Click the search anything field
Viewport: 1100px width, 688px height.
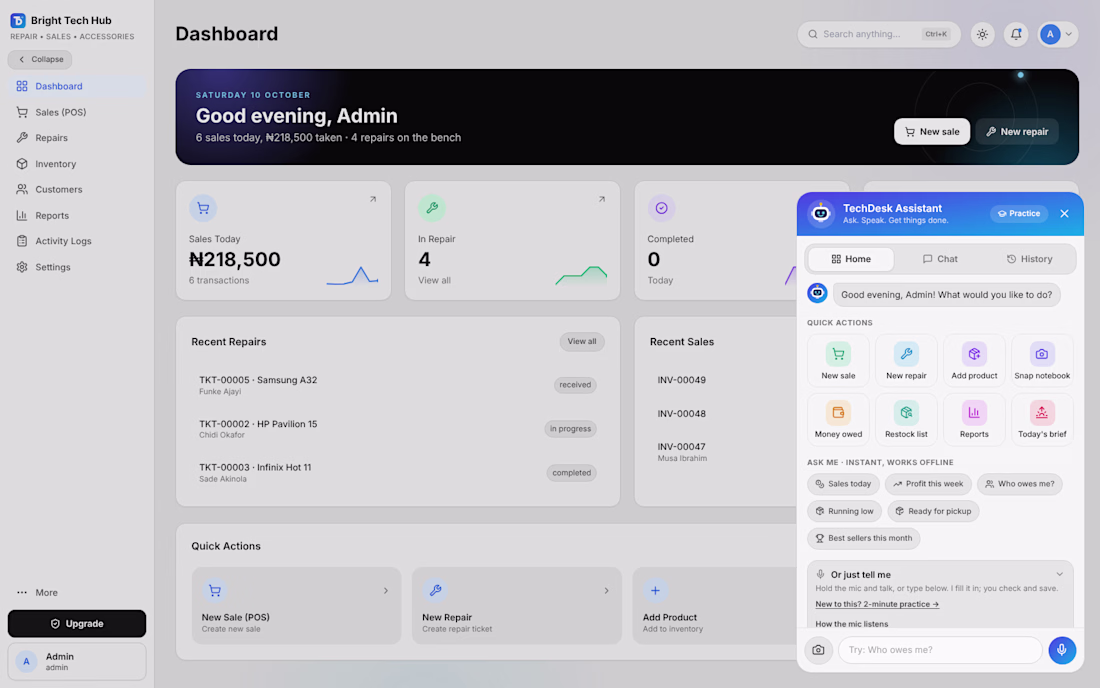pos(878,34)
